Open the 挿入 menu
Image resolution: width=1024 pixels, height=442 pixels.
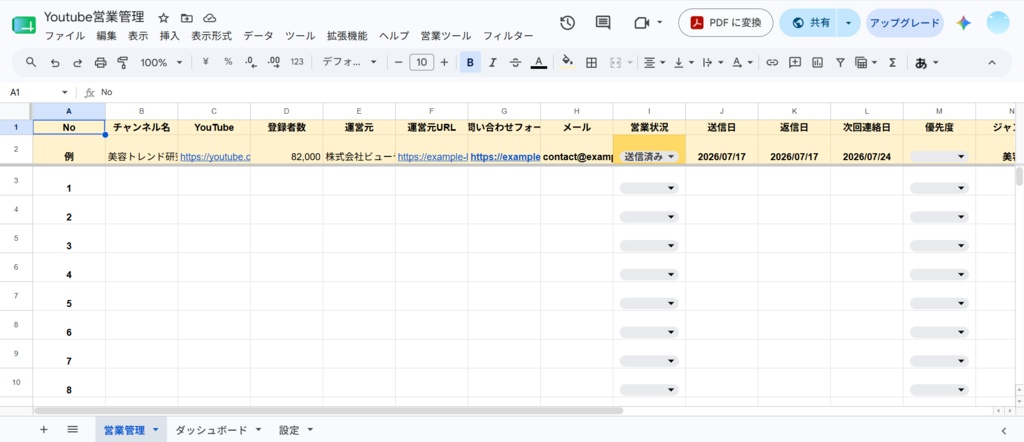pos(170,37)
